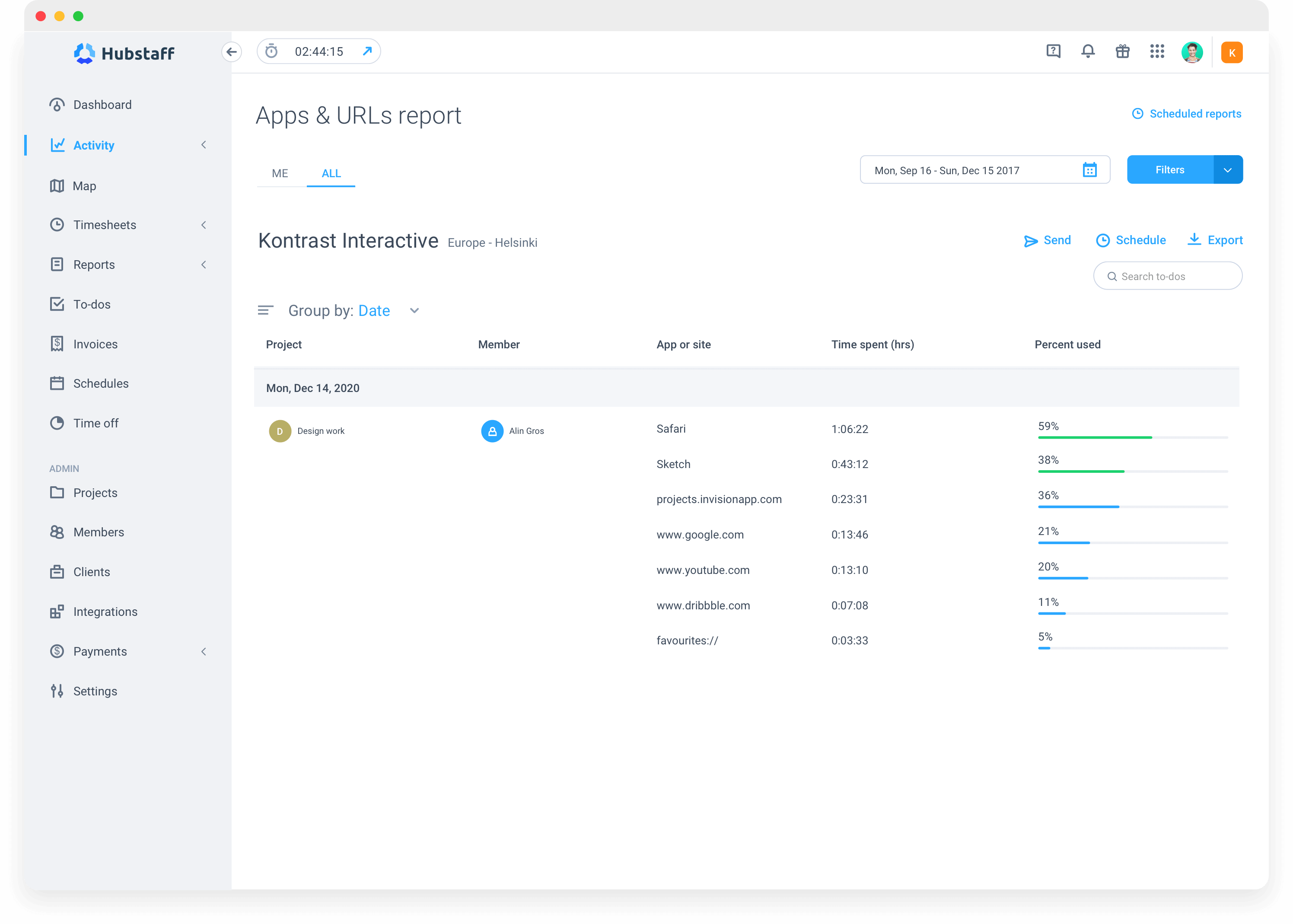Open the Map section from the sidebar

84,185
